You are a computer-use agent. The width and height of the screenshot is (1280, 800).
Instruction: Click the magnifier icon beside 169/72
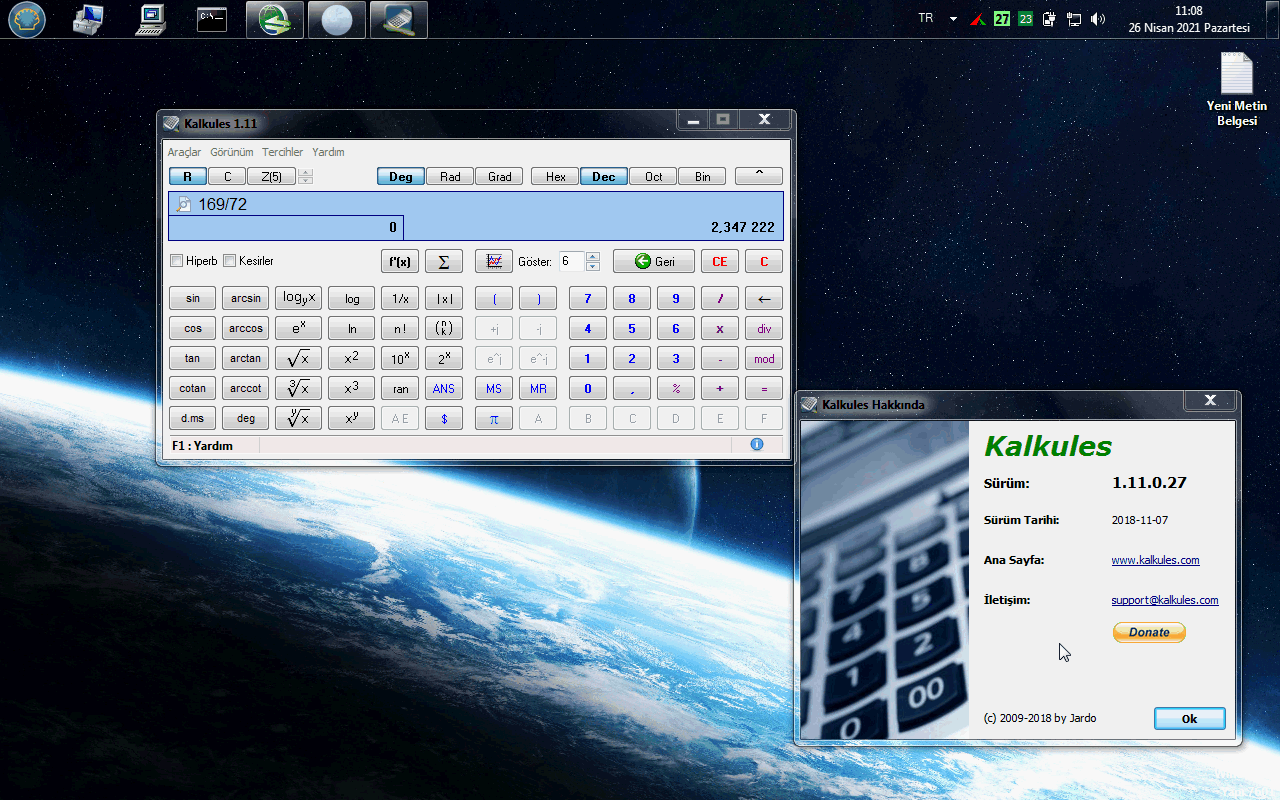click(183, 204)
